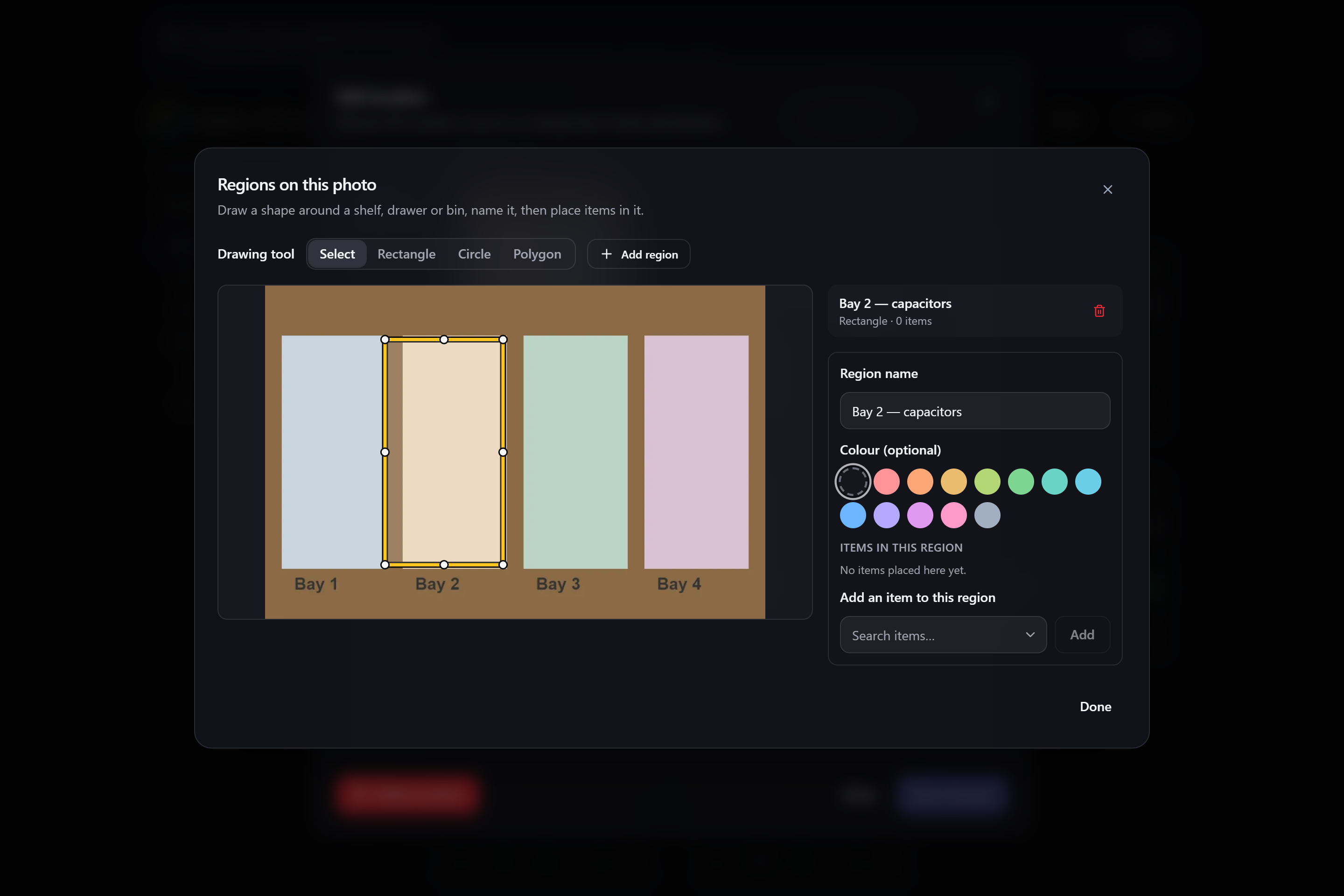
Task: Pick the grey colour swatch
Action: point(987,515)
